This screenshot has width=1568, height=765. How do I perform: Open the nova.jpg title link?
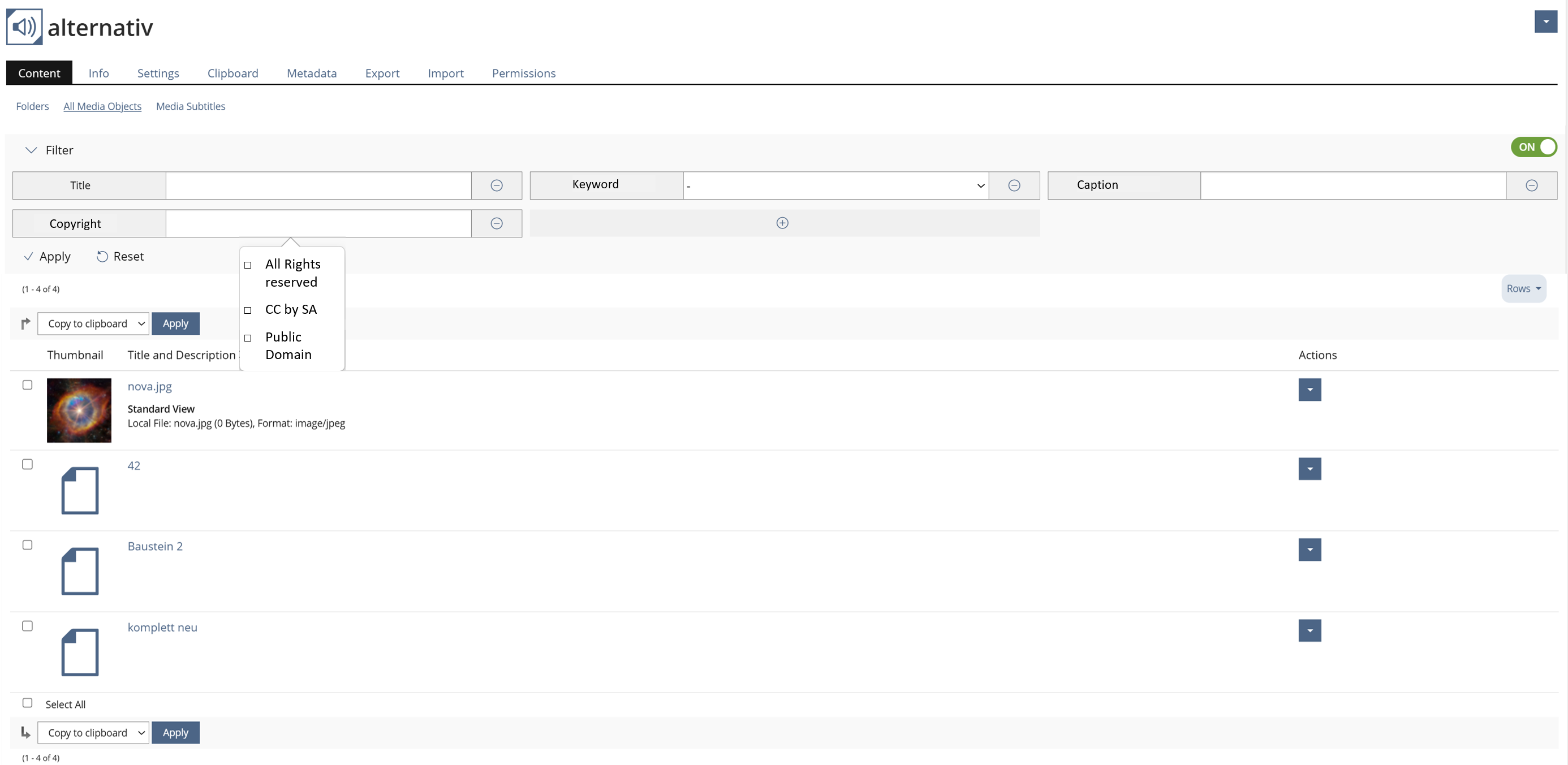[150, 386]
